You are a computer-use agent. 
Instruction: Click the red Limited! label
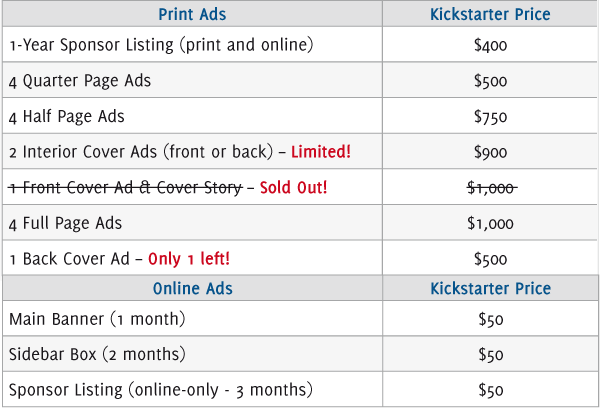pos(321,152)
